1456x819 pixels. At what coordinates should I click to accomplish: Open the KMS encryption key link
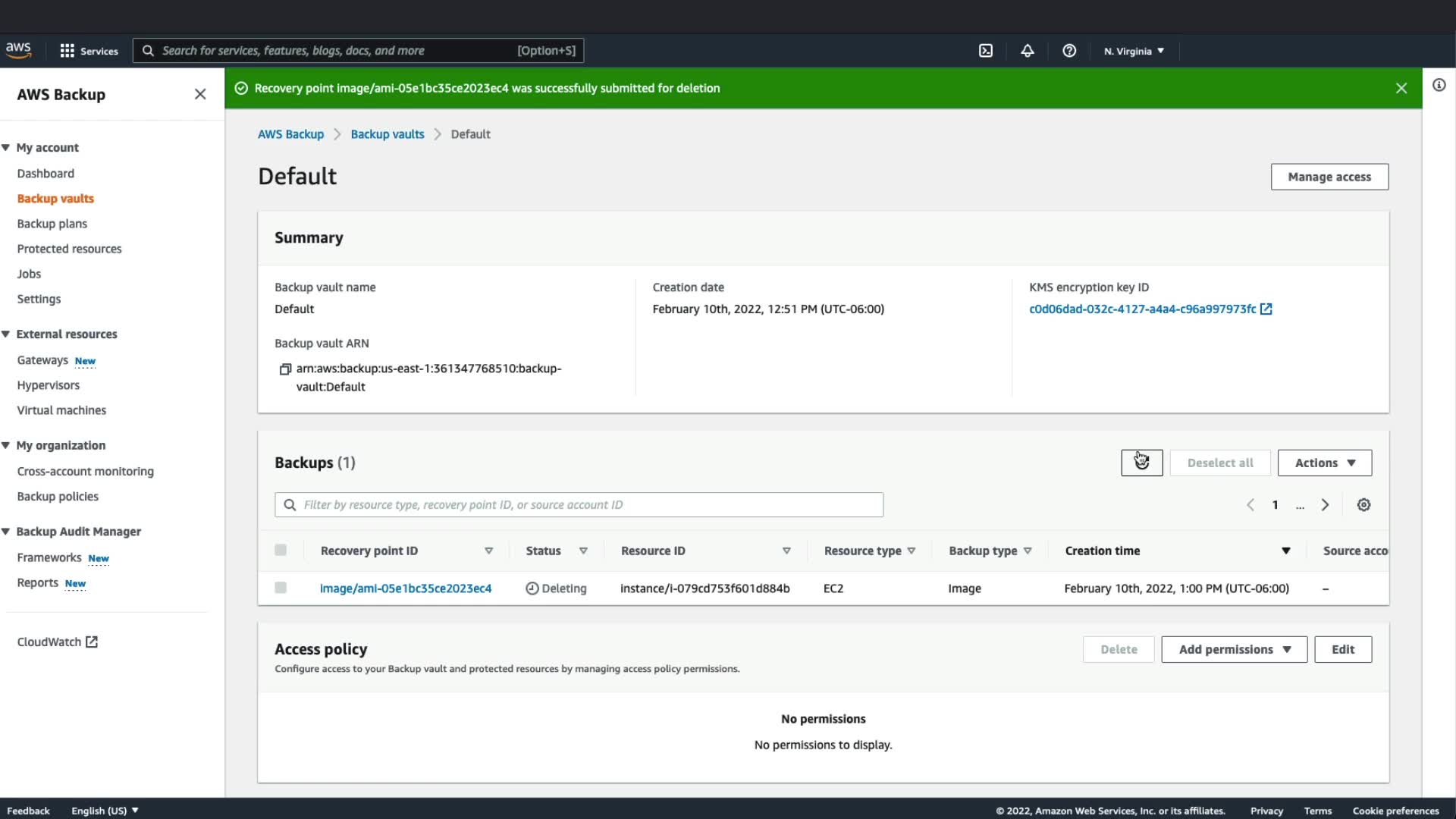(1142, 309)
